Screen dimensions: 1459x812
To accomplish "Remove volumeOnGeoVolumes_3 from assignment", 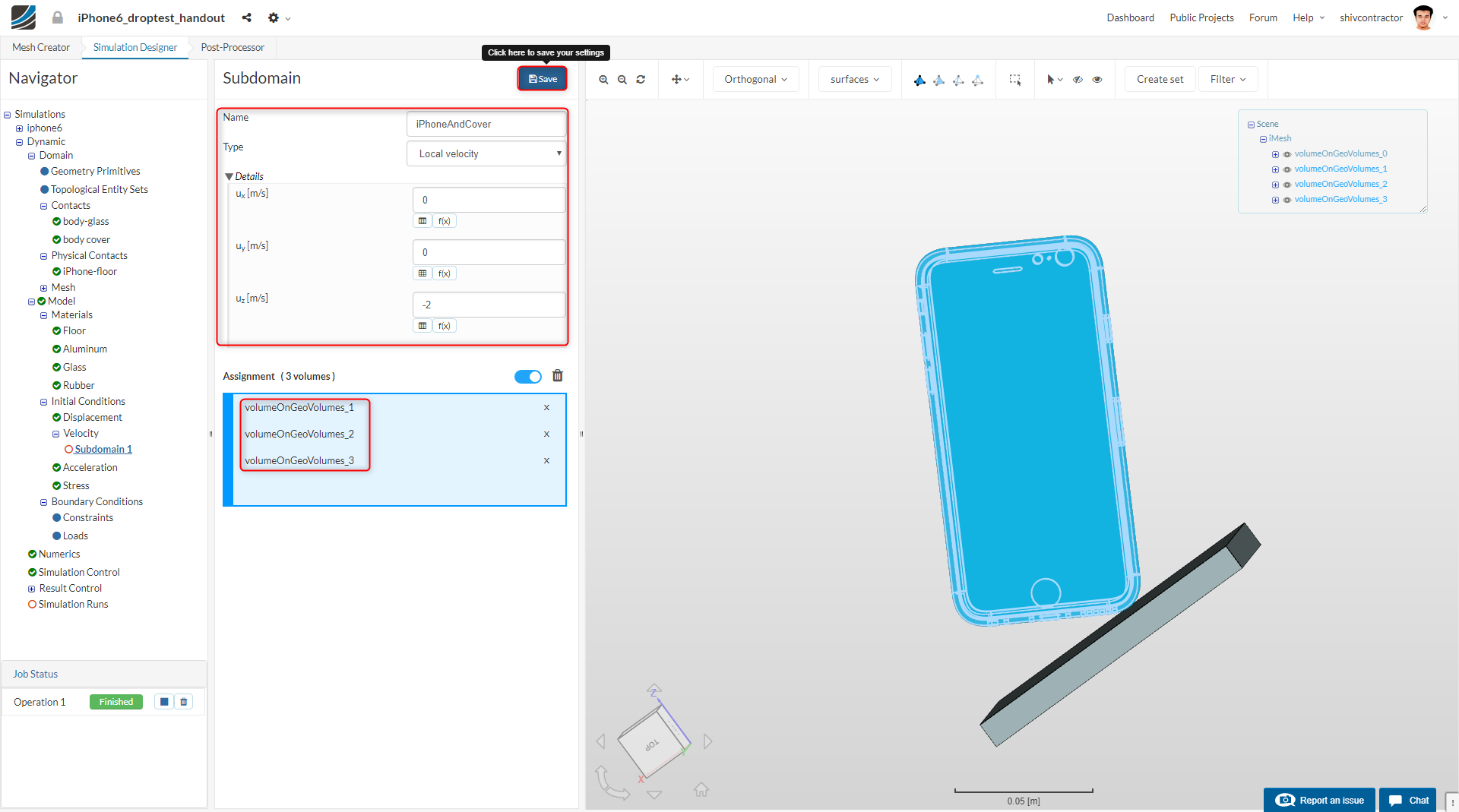I will pyautogui.click(x=546, y=461).
